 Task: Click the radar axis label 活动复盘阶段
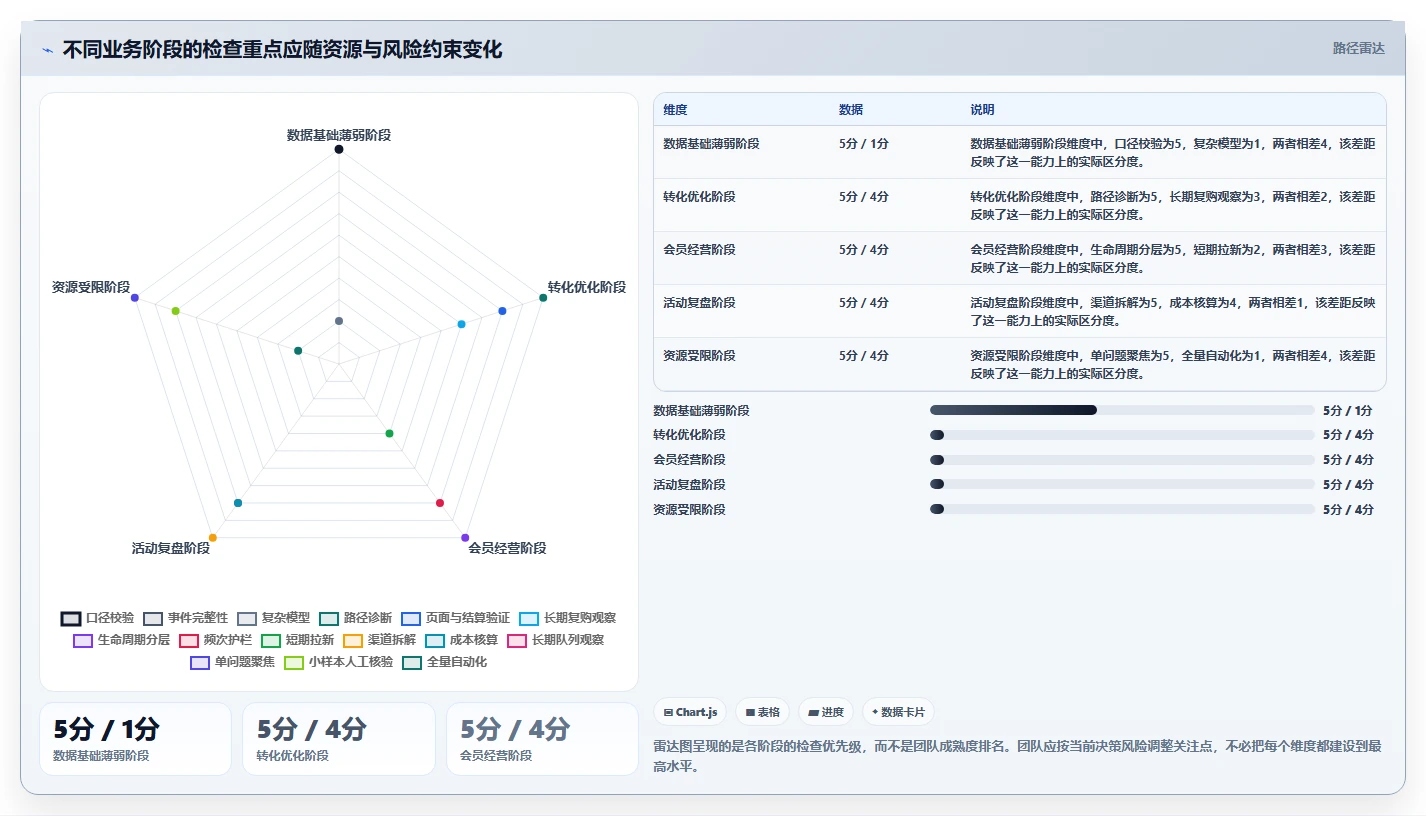click(x=171, y=548)
